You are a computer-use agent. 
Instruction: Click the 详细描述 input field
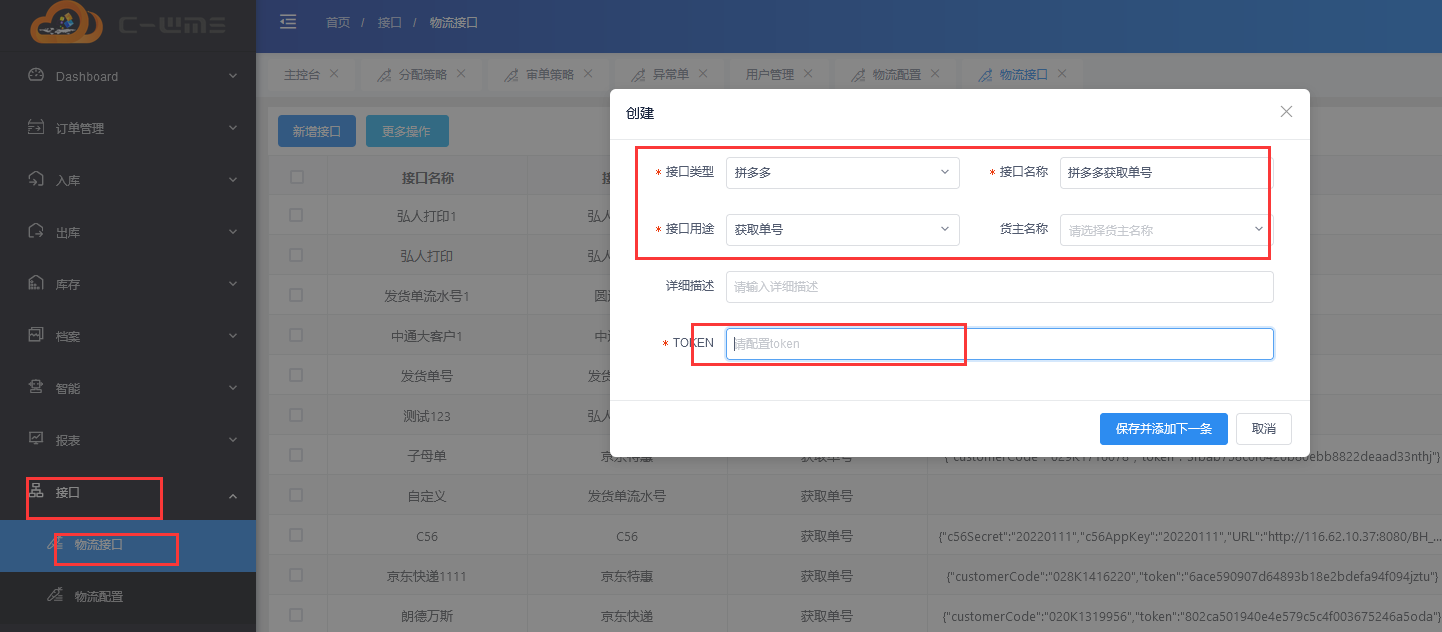[1000, 287]
